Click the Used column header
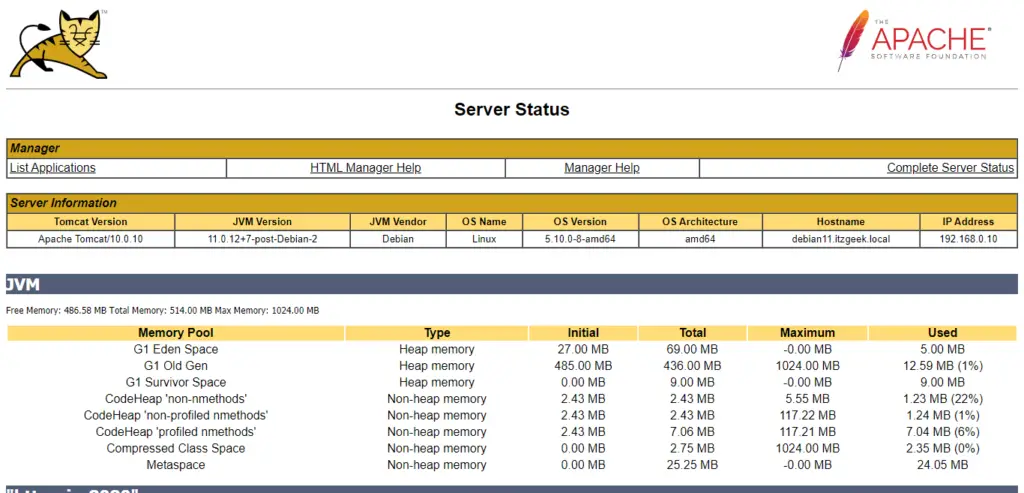 pos(942,333)
